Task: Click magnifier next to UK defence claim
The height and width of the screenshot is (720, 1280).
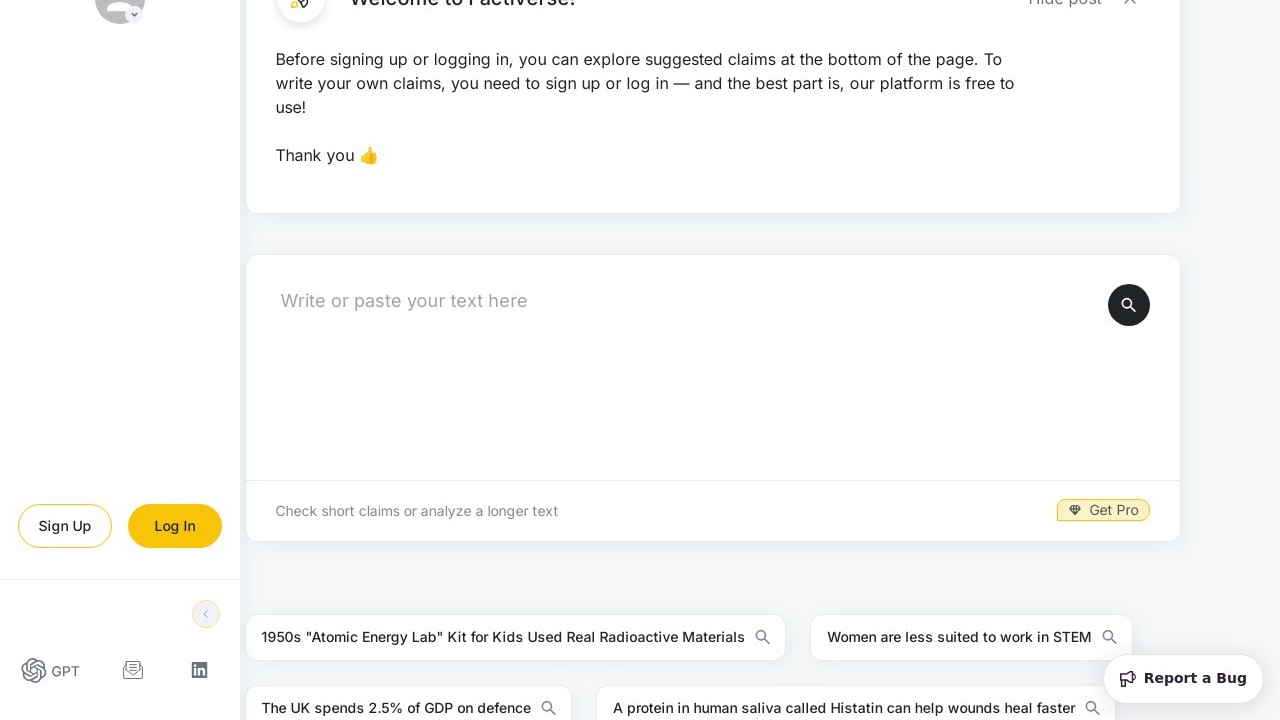Action: pos(548,708)
